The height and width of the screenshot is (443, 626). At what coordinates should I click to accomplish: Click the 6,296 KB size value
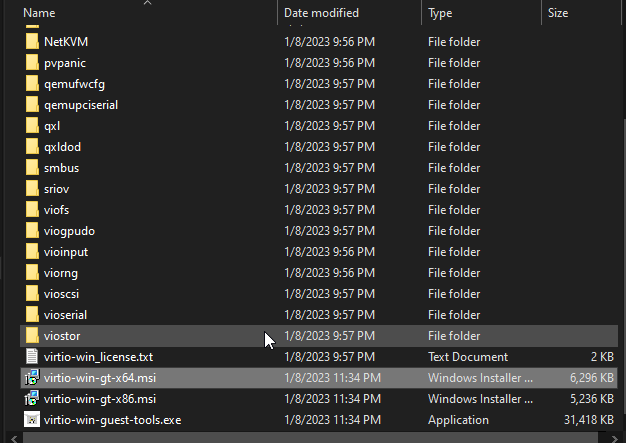pos(591,378)
